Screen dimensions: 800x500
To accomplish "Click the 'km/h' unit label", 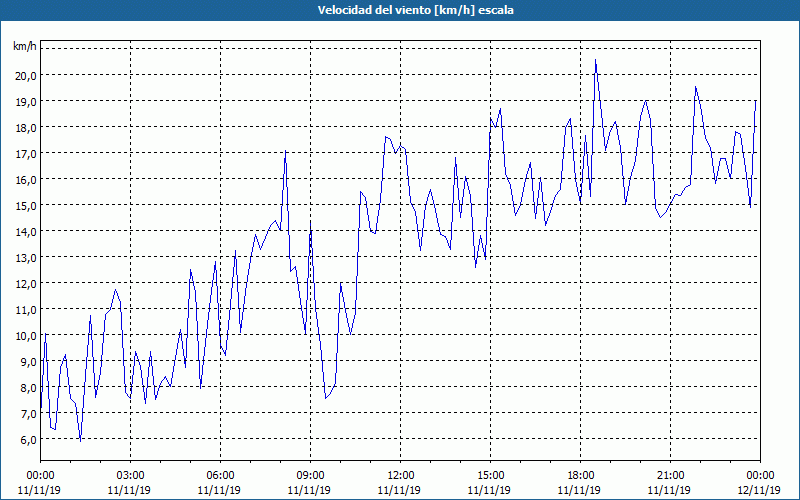I will click(24, 46).
